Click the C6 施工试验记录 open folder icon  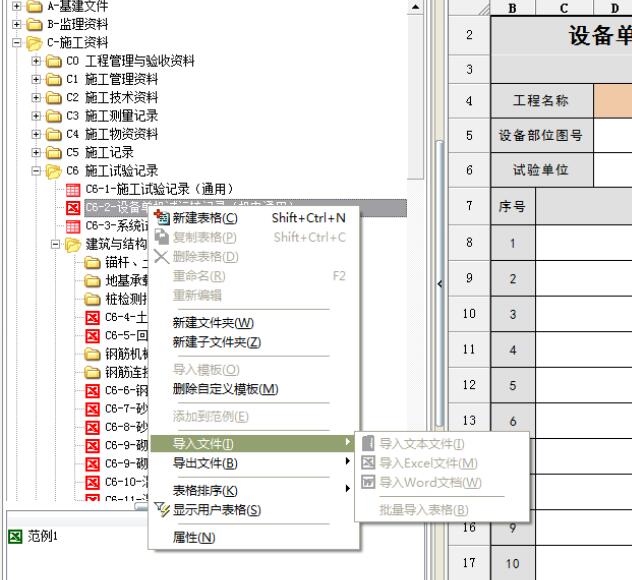[54, 171]
